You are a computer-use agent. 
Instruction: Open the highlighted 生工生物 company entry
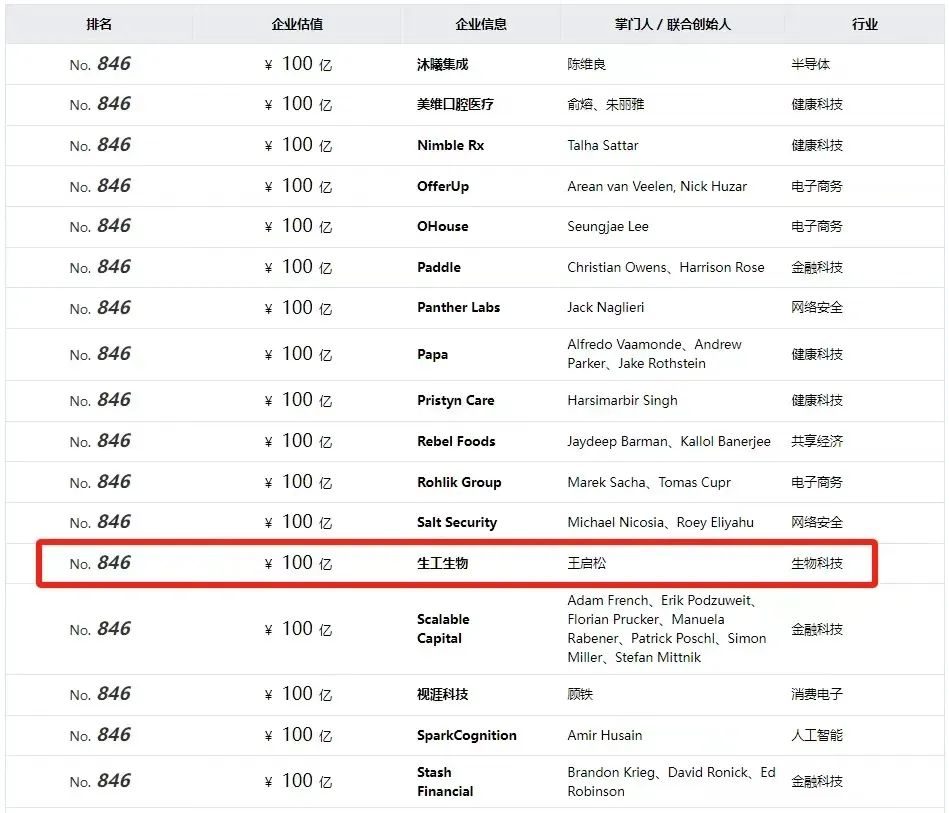coord(442,563)
